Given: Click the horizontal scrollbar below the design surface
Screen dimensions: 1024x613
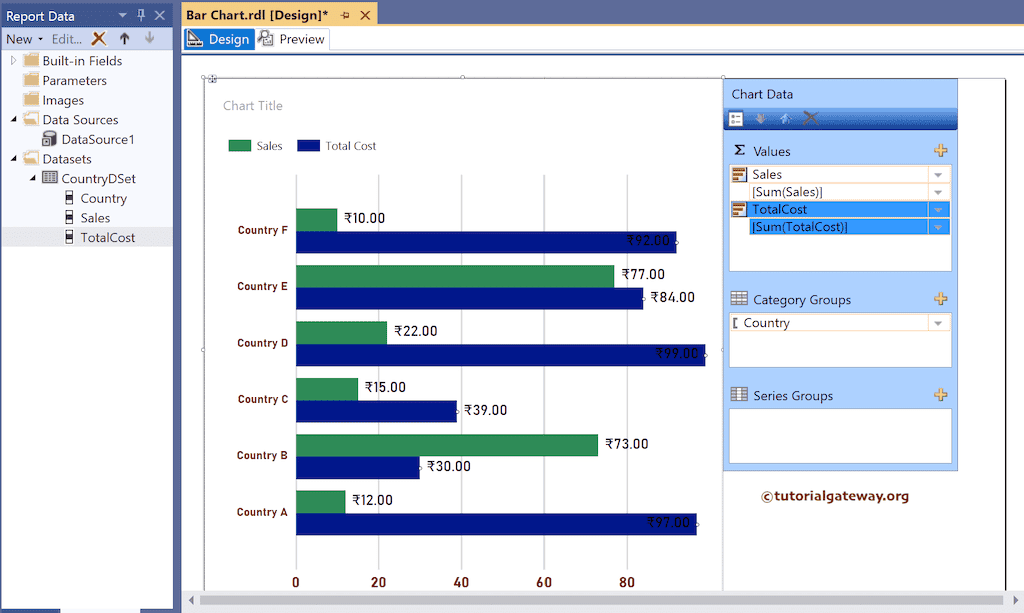Looking at the screenshot, I should point(600,600).
